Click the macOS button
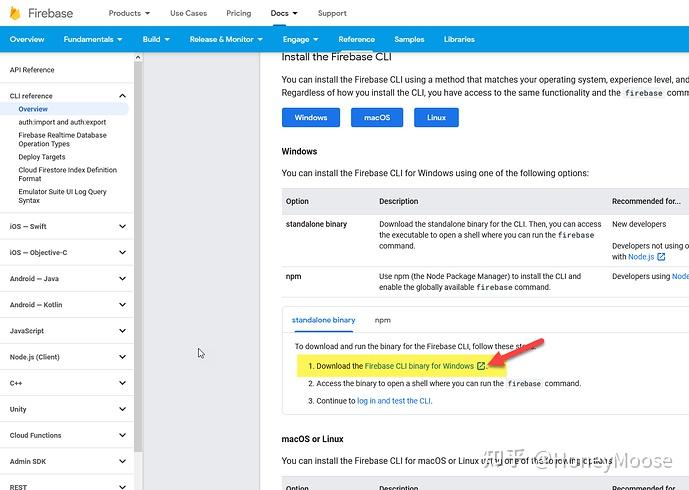This screenshot has width=689, height=490. tap(377, 117)
